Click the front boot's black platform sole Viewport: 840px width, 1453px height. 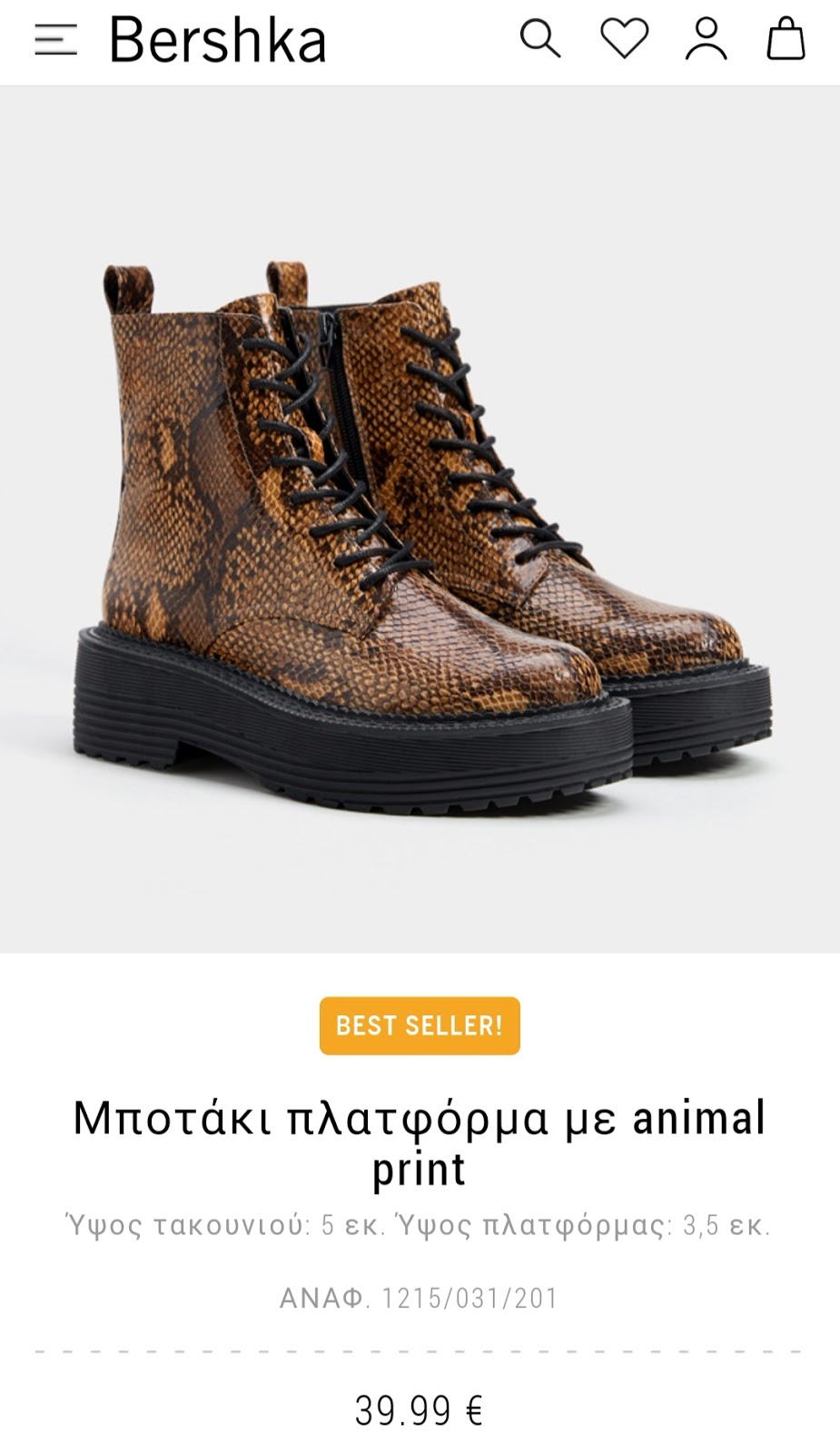tap(352, 736)
